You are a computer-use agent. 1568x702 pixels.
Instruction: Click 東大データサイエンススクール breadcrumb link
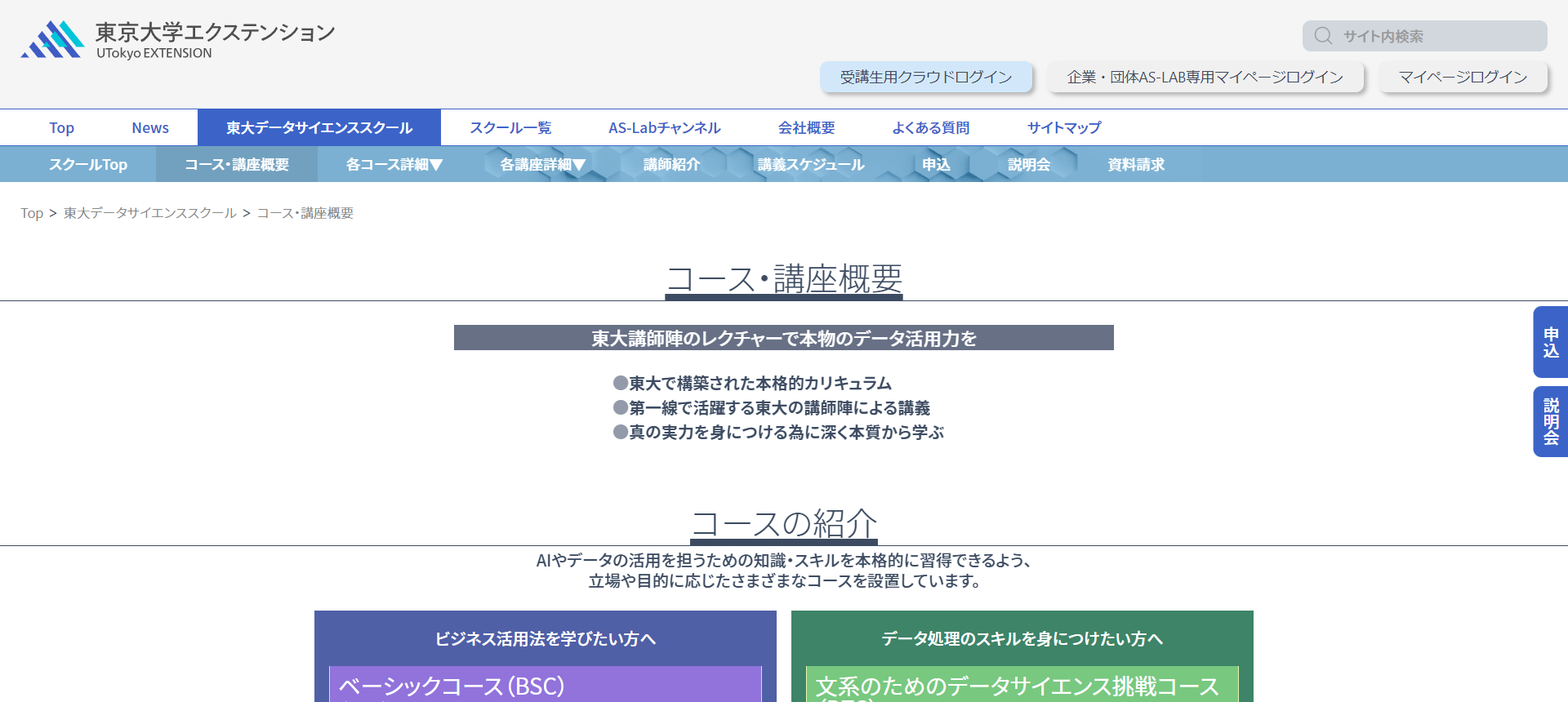pyautogui.click(x=150, y=213)
